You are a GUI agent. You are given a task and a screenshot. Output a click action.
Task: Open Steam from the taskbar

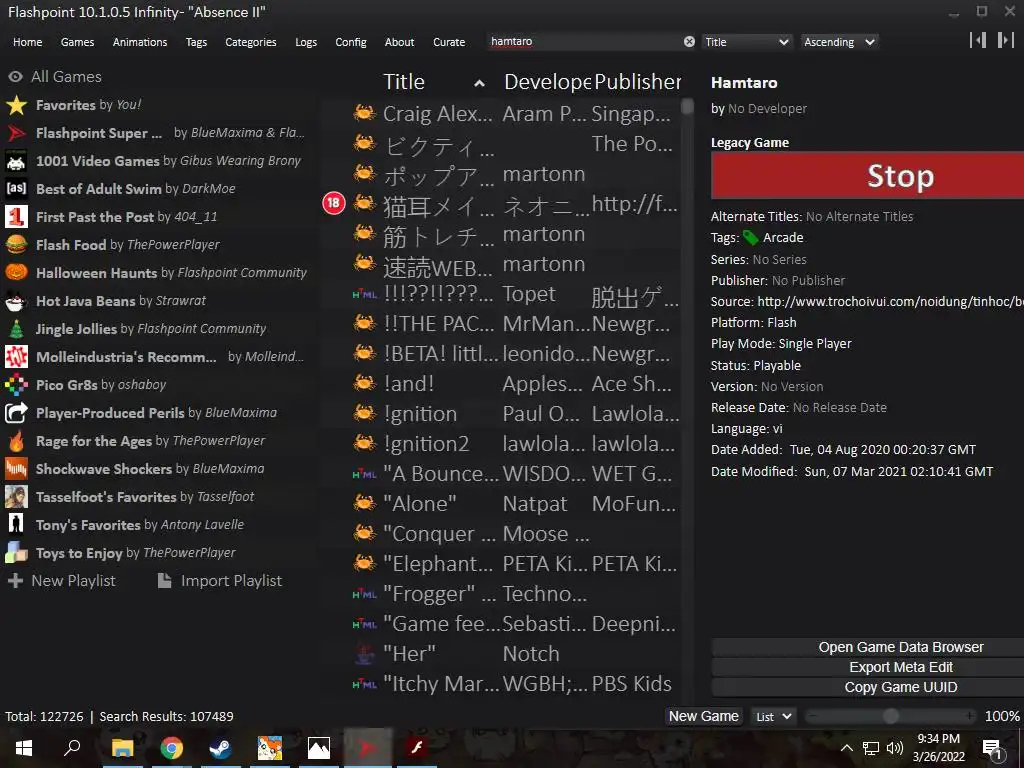[x=220, y=748]
